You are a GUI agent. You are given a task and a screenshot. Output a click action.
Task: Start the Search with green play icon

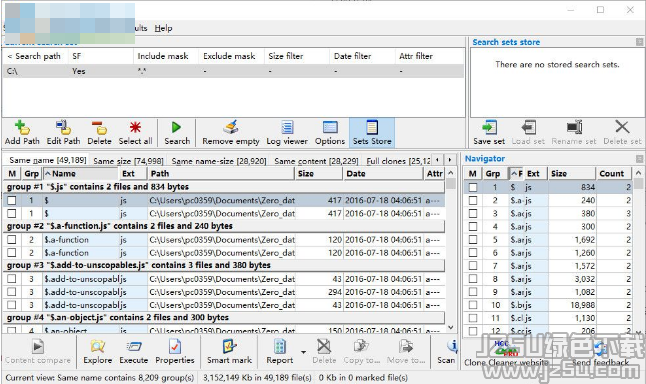click(176, 127)
